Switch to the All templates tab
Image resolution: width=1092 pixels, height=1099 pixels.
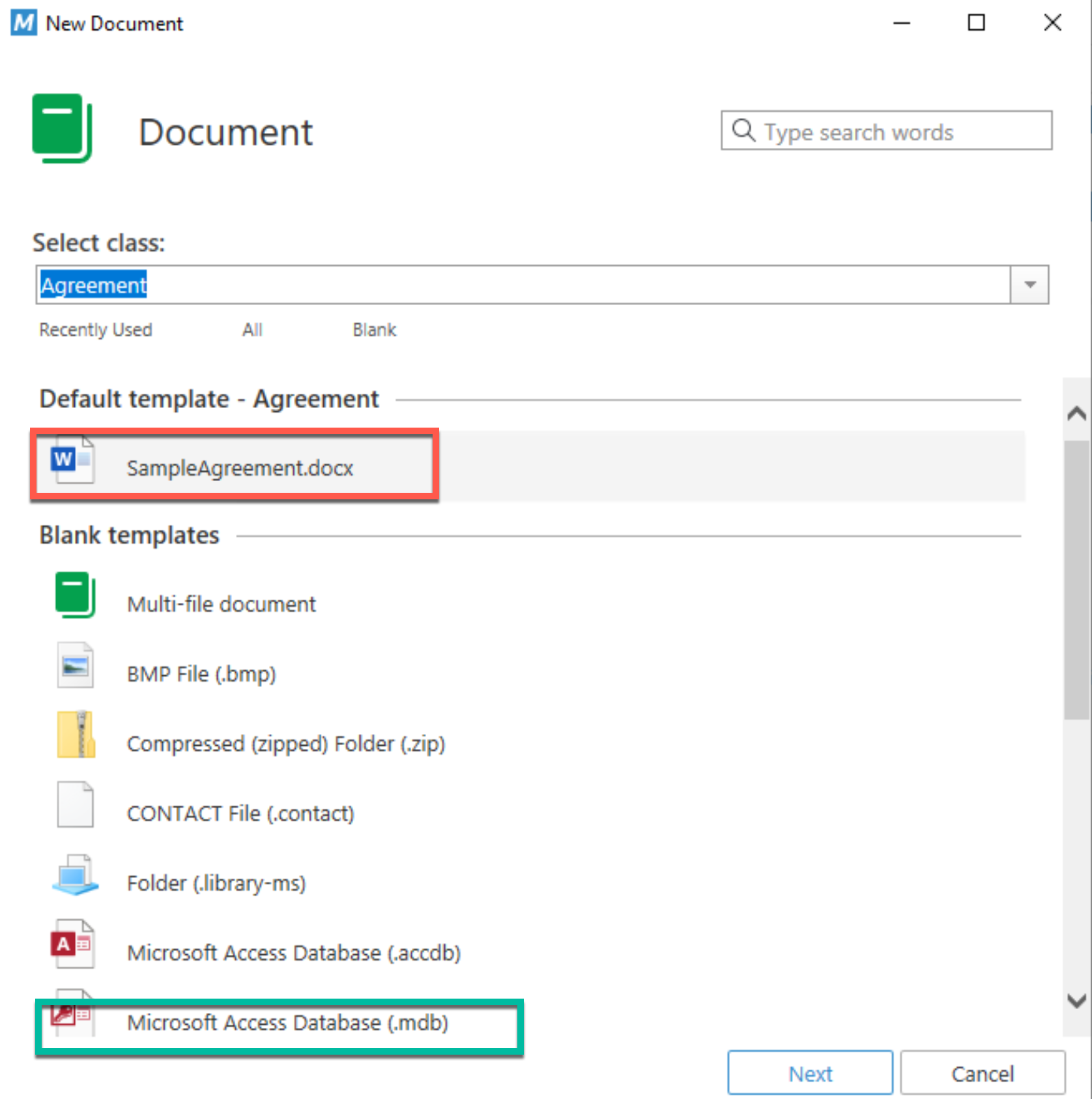click(252, 330)
